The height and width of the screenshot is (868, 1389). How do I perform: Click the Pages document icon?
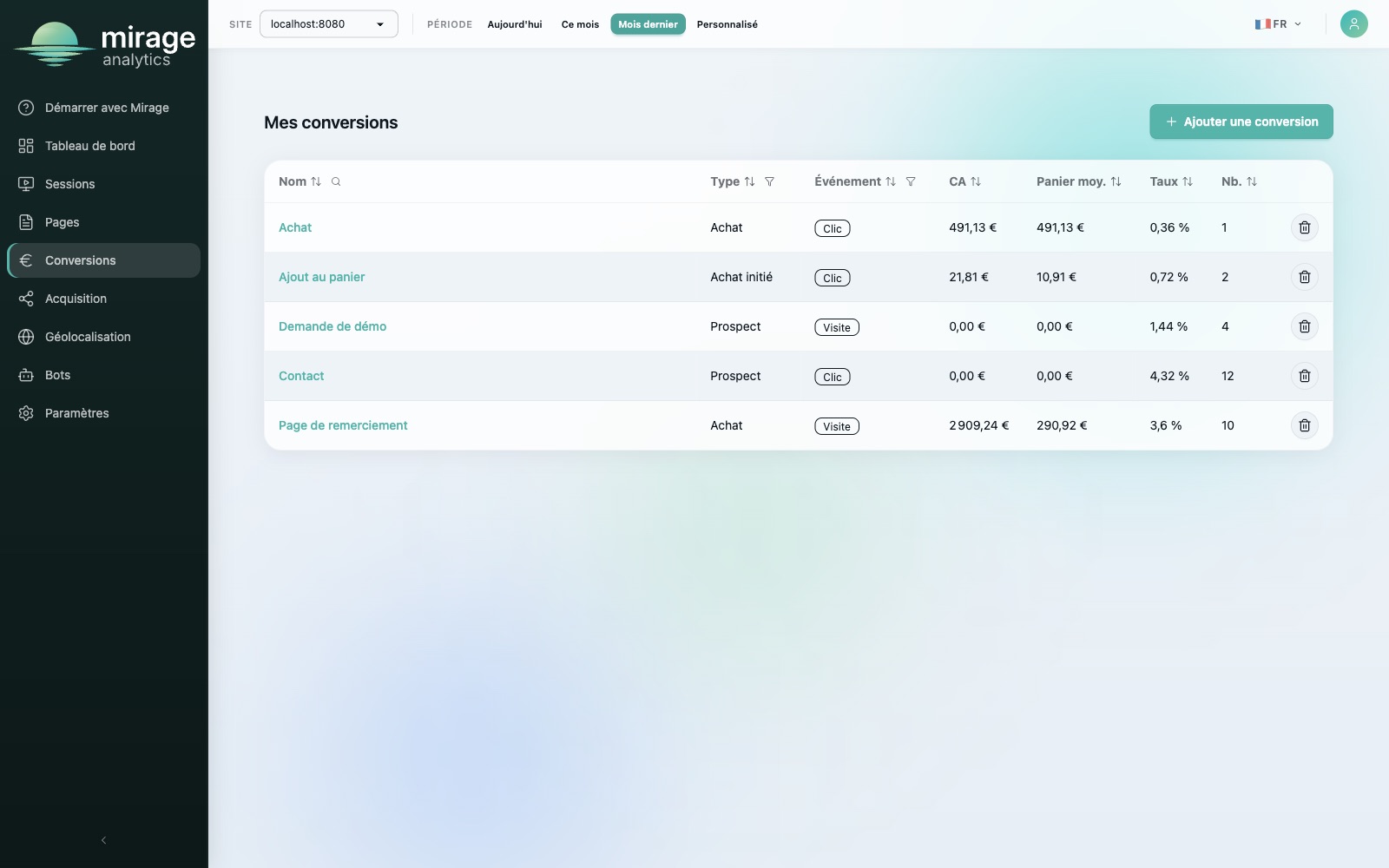tap(26, 222)
